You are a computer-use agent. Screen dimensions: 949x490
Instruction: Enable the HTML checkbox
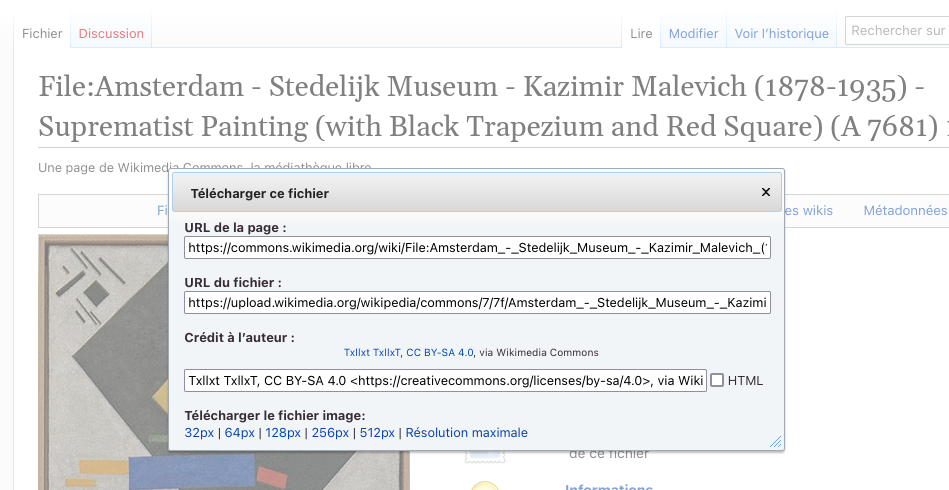(x=717, y=381)
